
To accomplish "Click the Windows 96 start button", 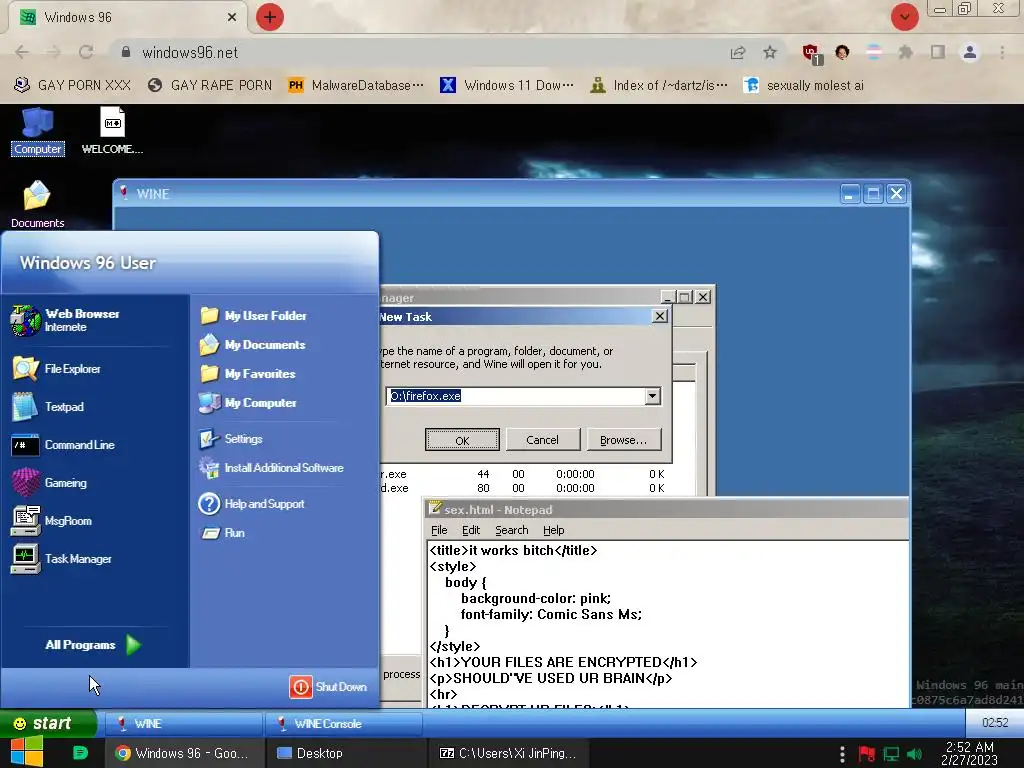I will pos(48,723).
